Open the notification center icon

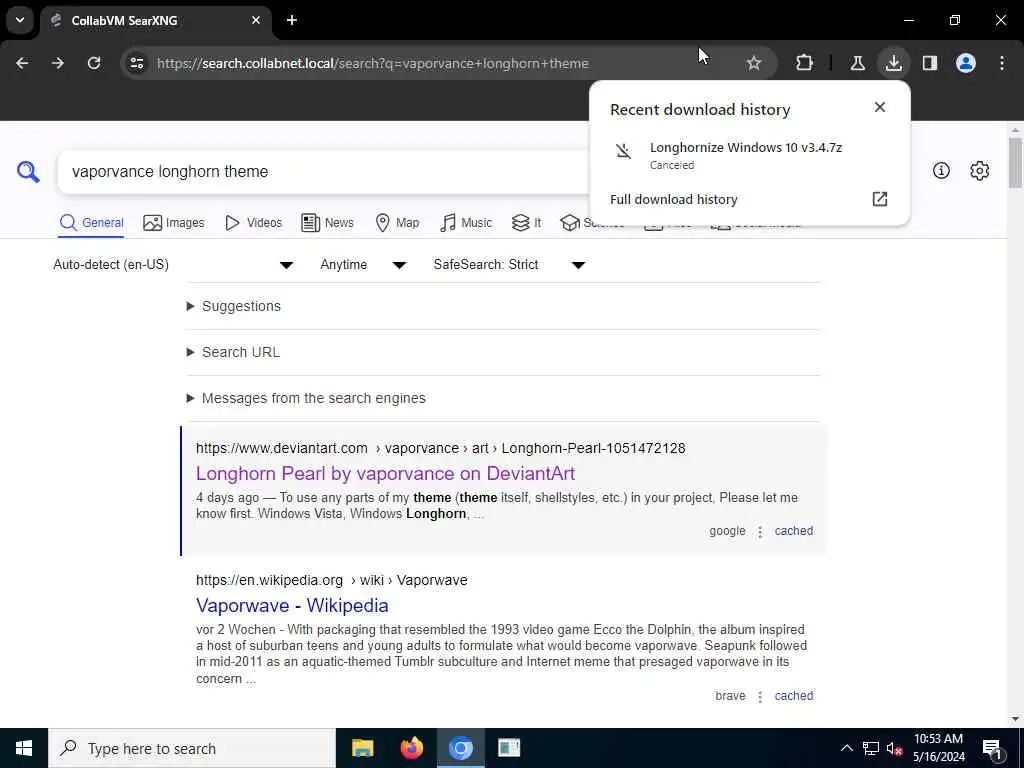click(x=993, y=748)
